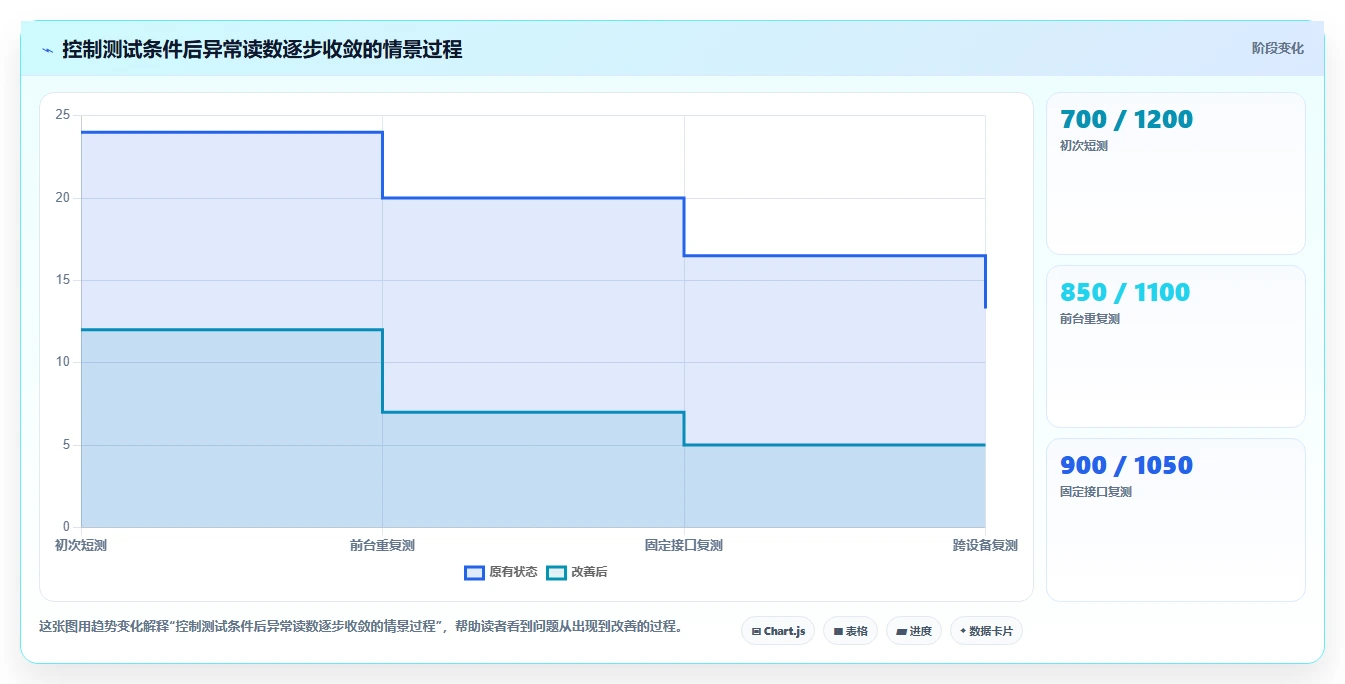Click the 固定接口复测 x-axis label
Viewport: 1345px width, 684px height.
(x=684, y=545)
